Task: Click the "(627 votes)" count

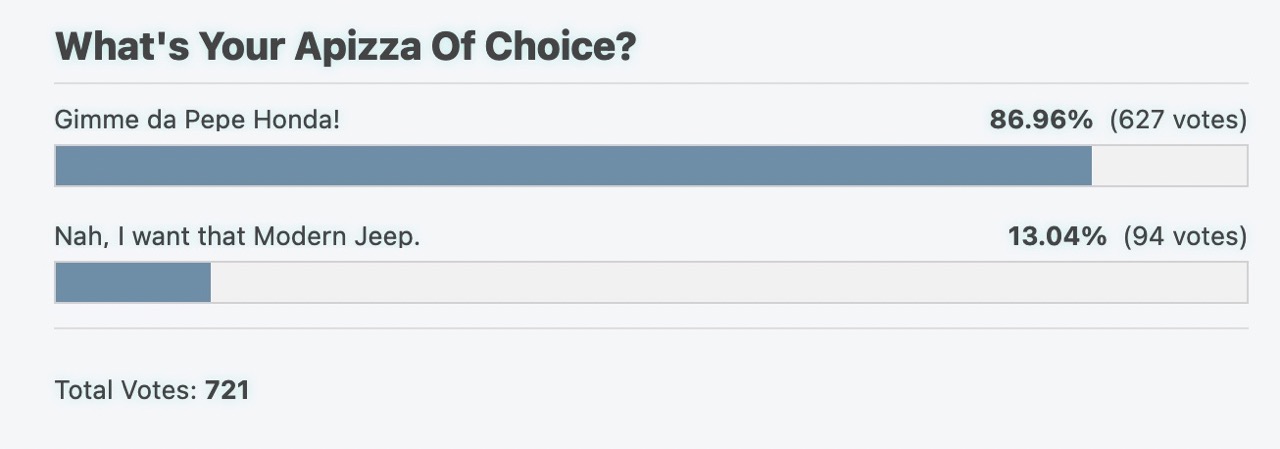Action: click(x=1178, y=120)
